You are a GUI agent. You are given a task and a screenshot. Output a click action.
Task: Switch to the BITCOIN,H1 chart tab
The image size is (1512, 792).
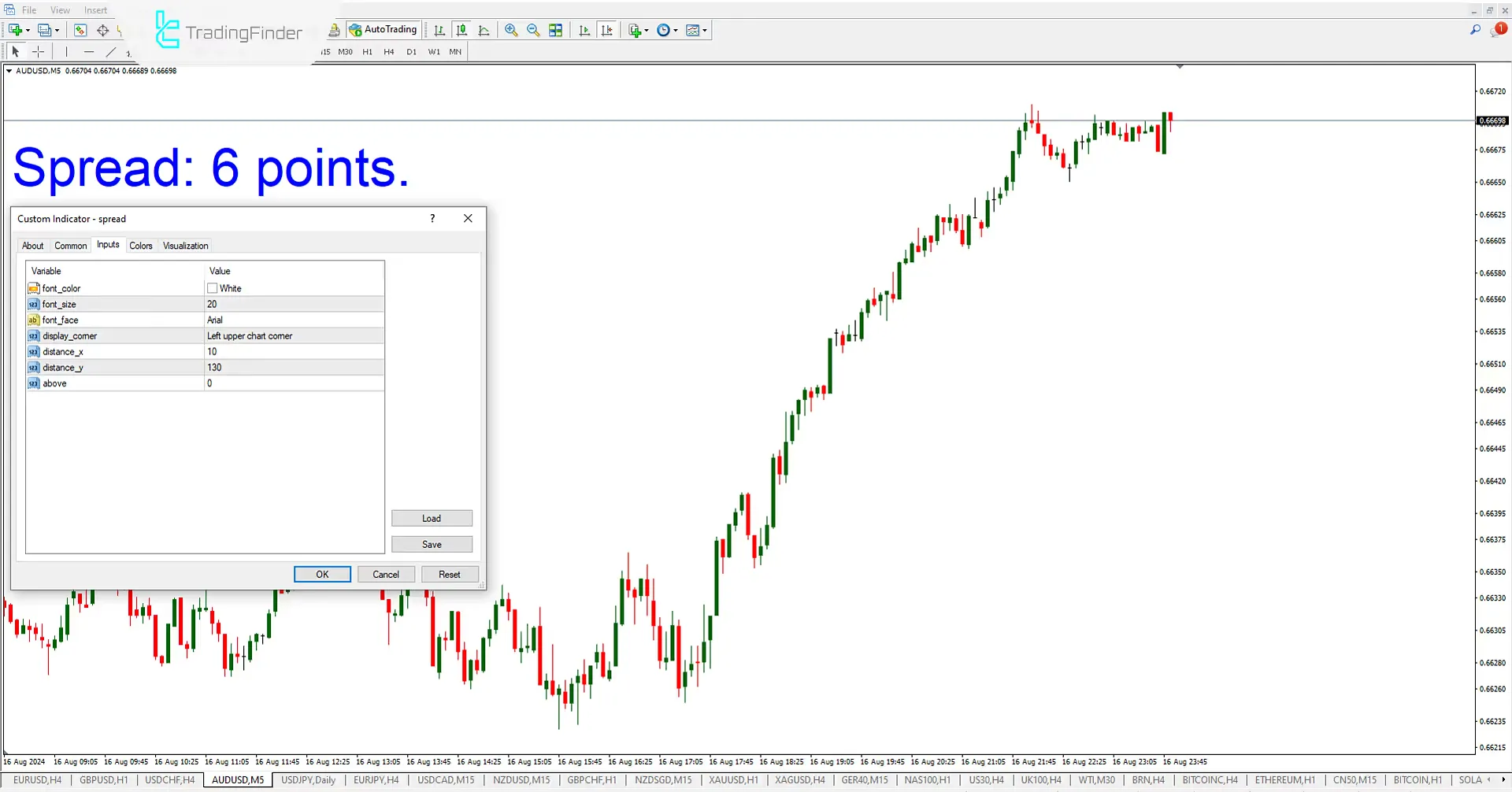pyautogui.click(x=1417, y=779)
